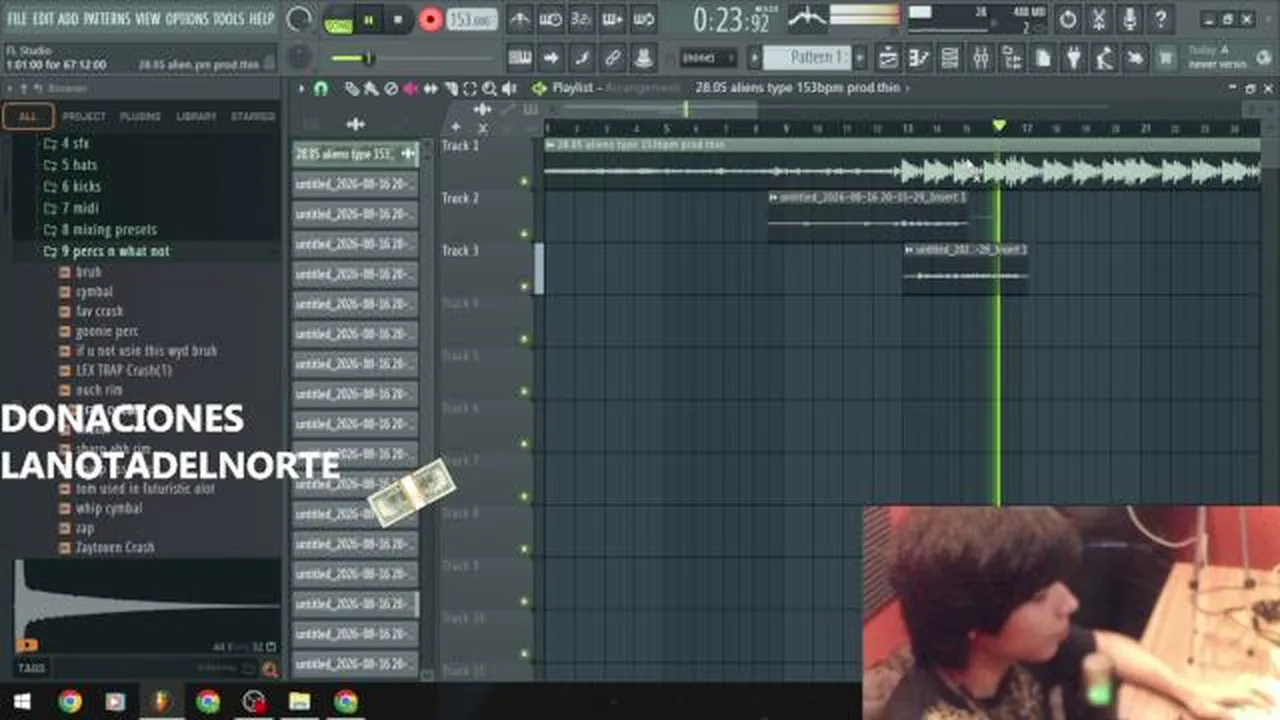Toggle the playlist snap magnet
Viewport: 1280px width, 720px height.
pyautogui.click(x=321, y=89)
